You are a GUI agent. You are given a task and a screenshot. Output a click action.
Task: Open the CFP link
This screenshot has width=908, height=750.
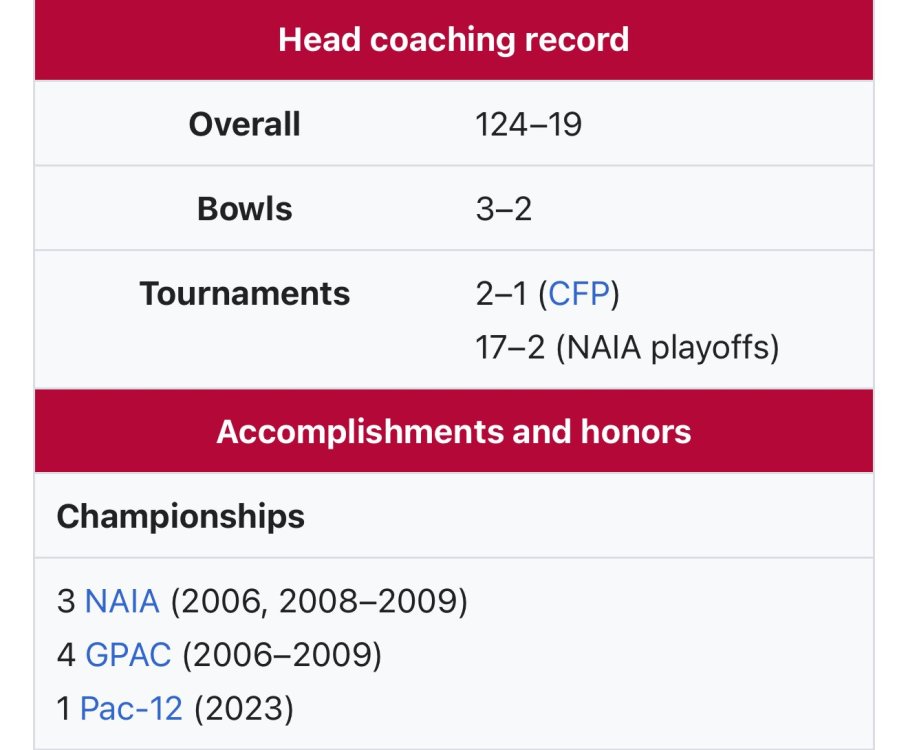pyautogui.click(x=579, y=295)
